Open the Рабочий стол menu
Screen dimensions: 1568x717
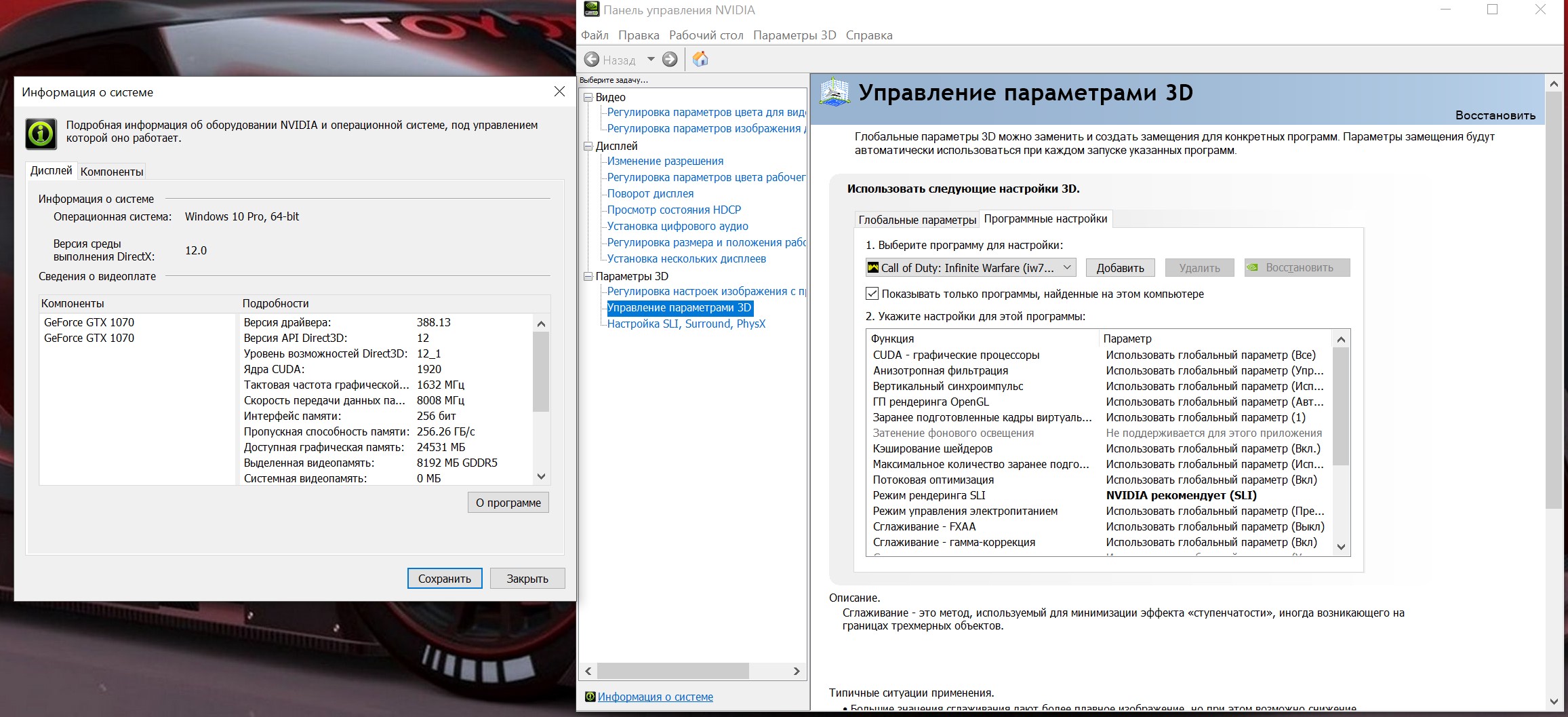(x=706, y=35)
